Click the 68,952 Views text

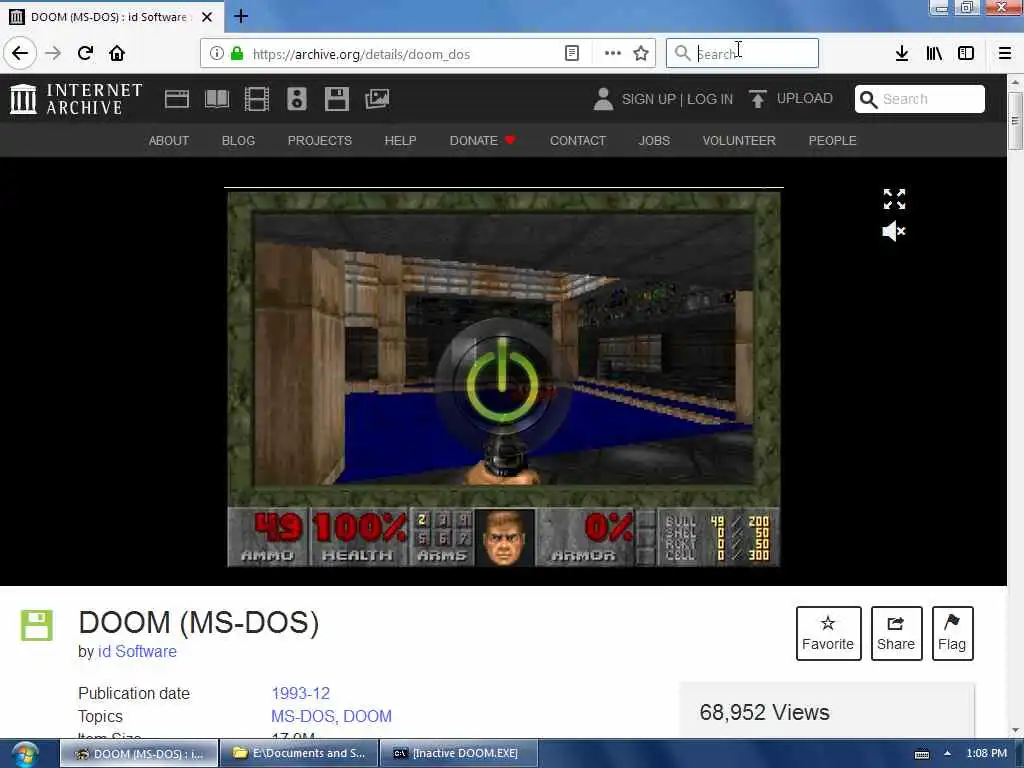click(764, 712)
